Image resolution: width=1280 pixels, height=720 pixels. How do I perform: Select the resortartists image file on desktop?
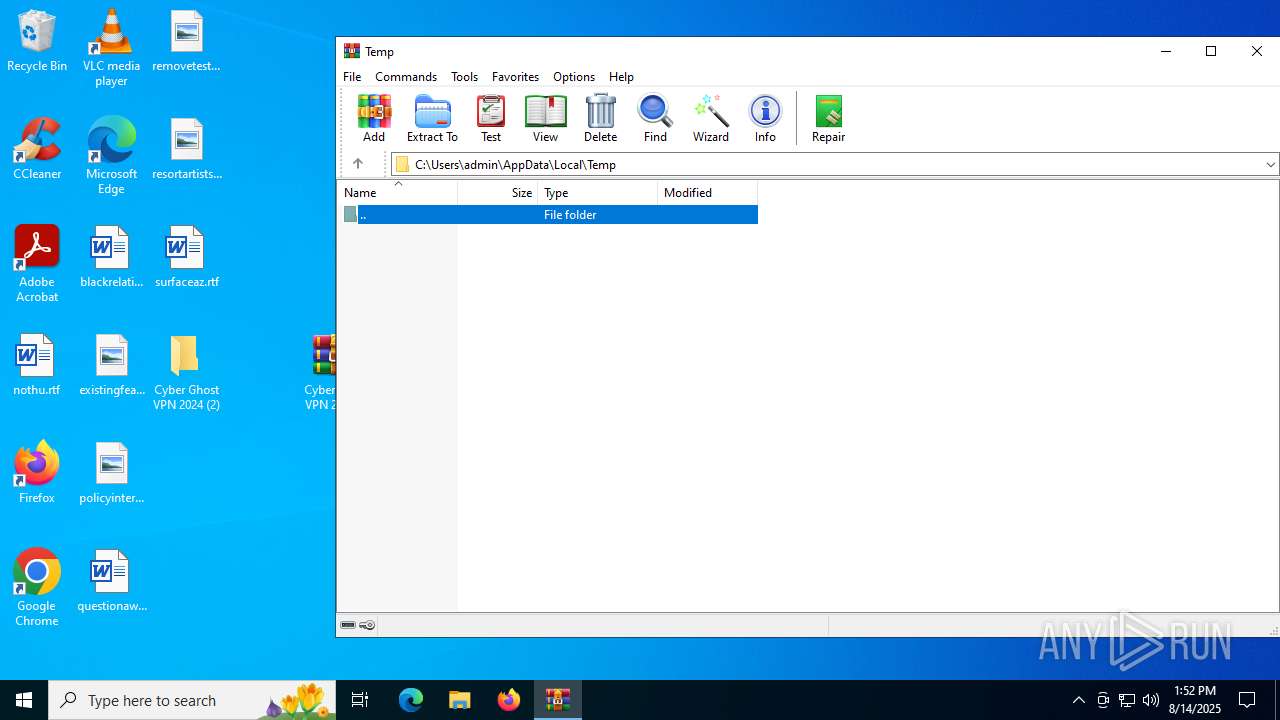point(186,149)
